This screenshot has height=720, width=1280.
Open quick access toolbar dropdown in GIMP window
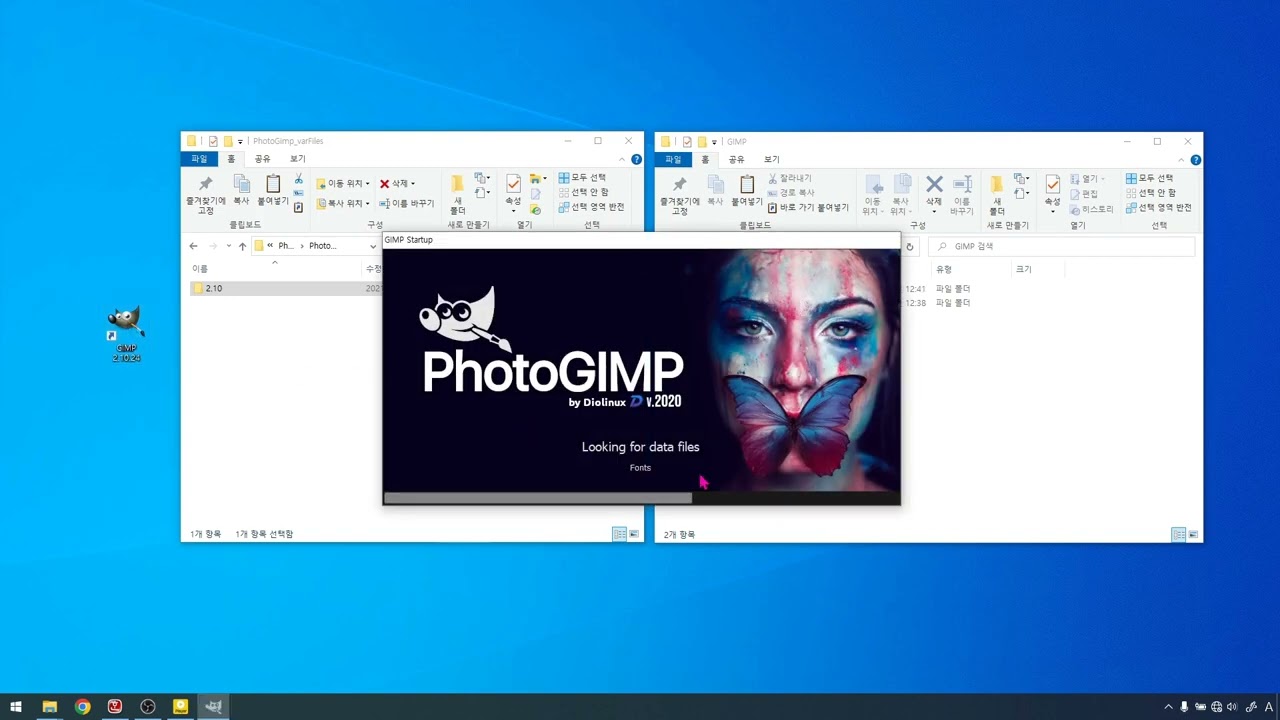pyautogui.click(x=714, y=142)
